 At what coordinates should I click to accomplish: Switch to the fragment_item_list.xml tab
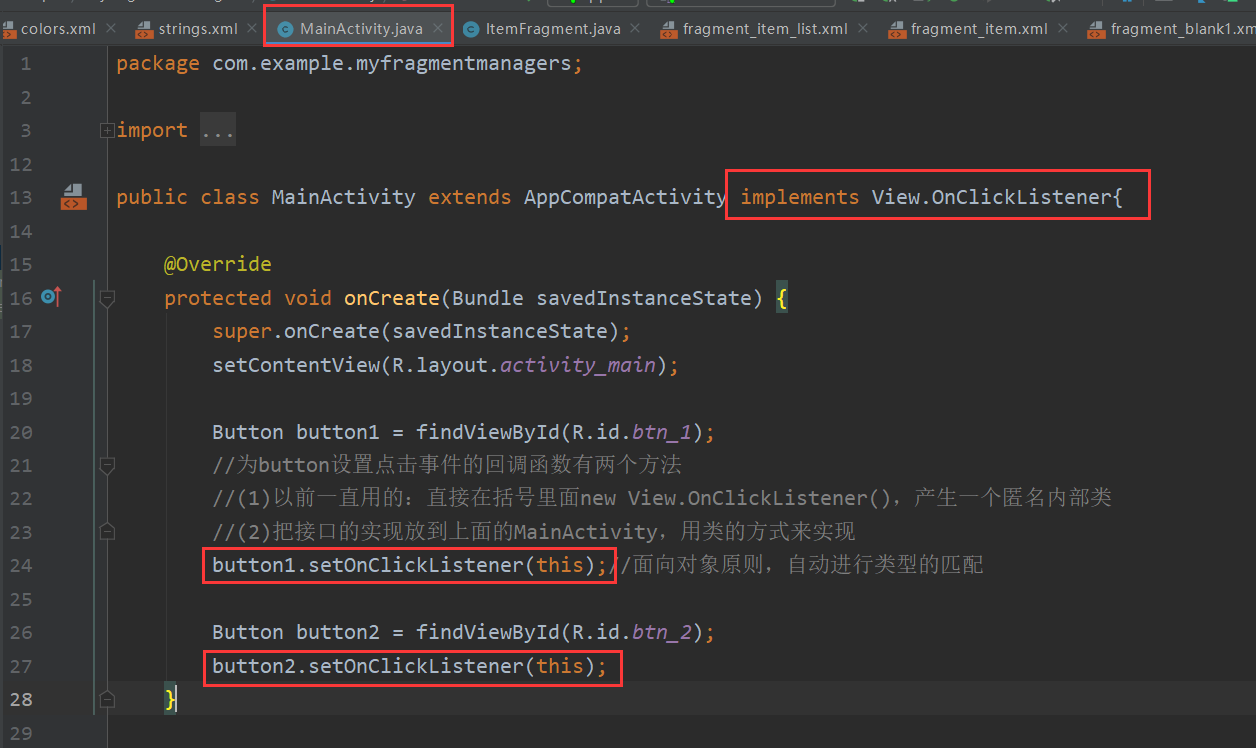pyautogui.click(x=765, y=29)
